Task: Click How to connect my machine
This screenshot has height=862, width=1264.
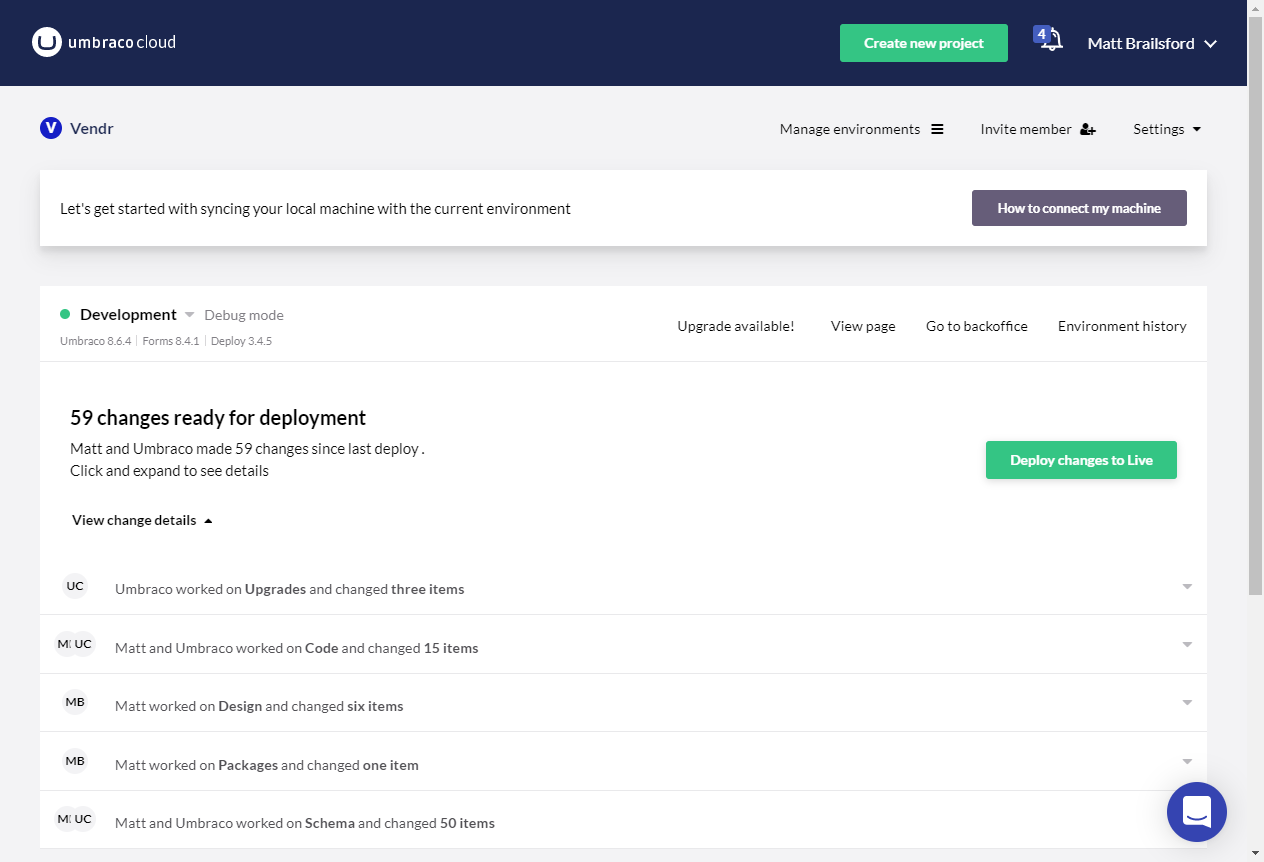Action: (1079, 208)
